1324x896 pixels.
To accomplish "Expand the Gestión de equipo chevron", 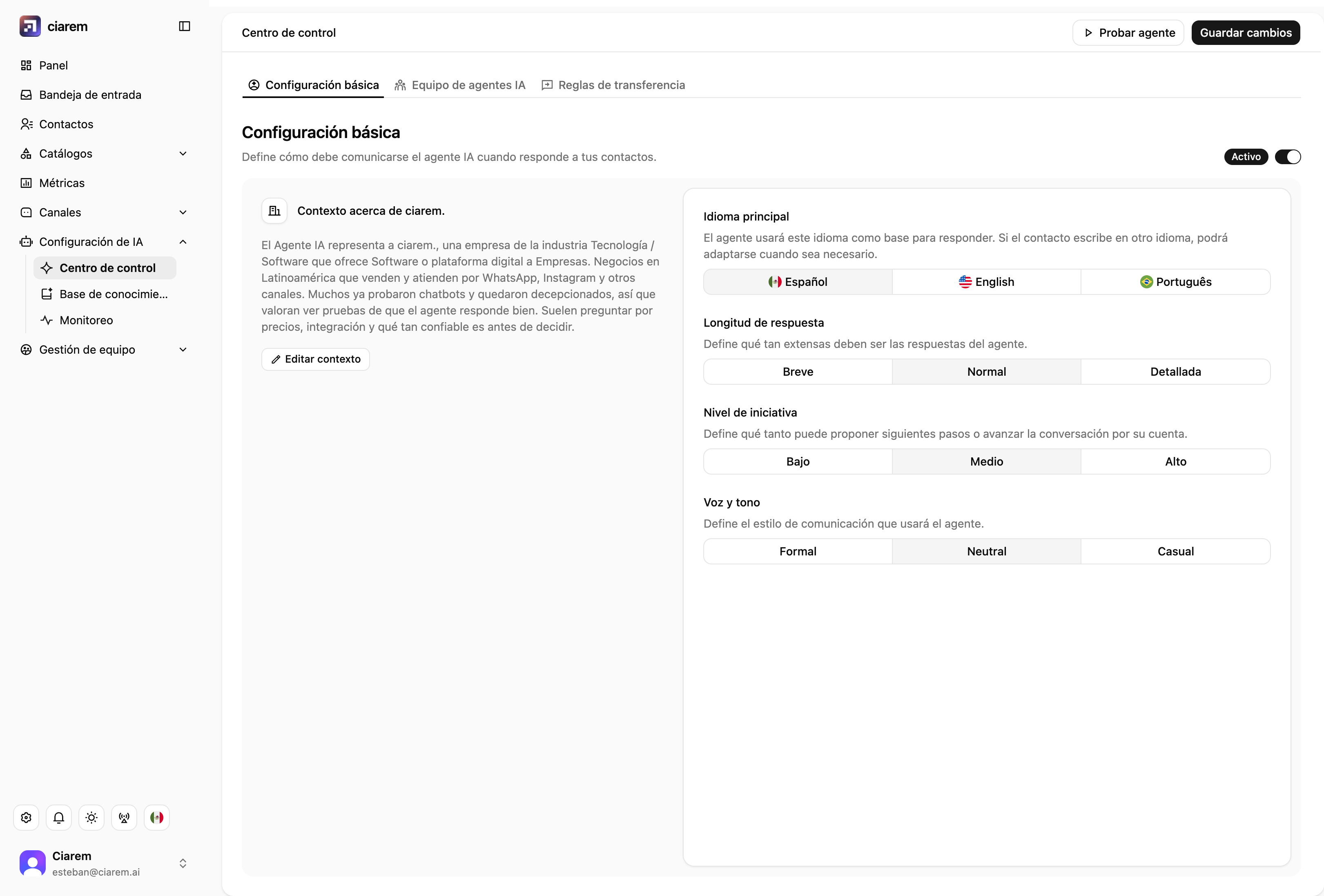I will [183, 350].
